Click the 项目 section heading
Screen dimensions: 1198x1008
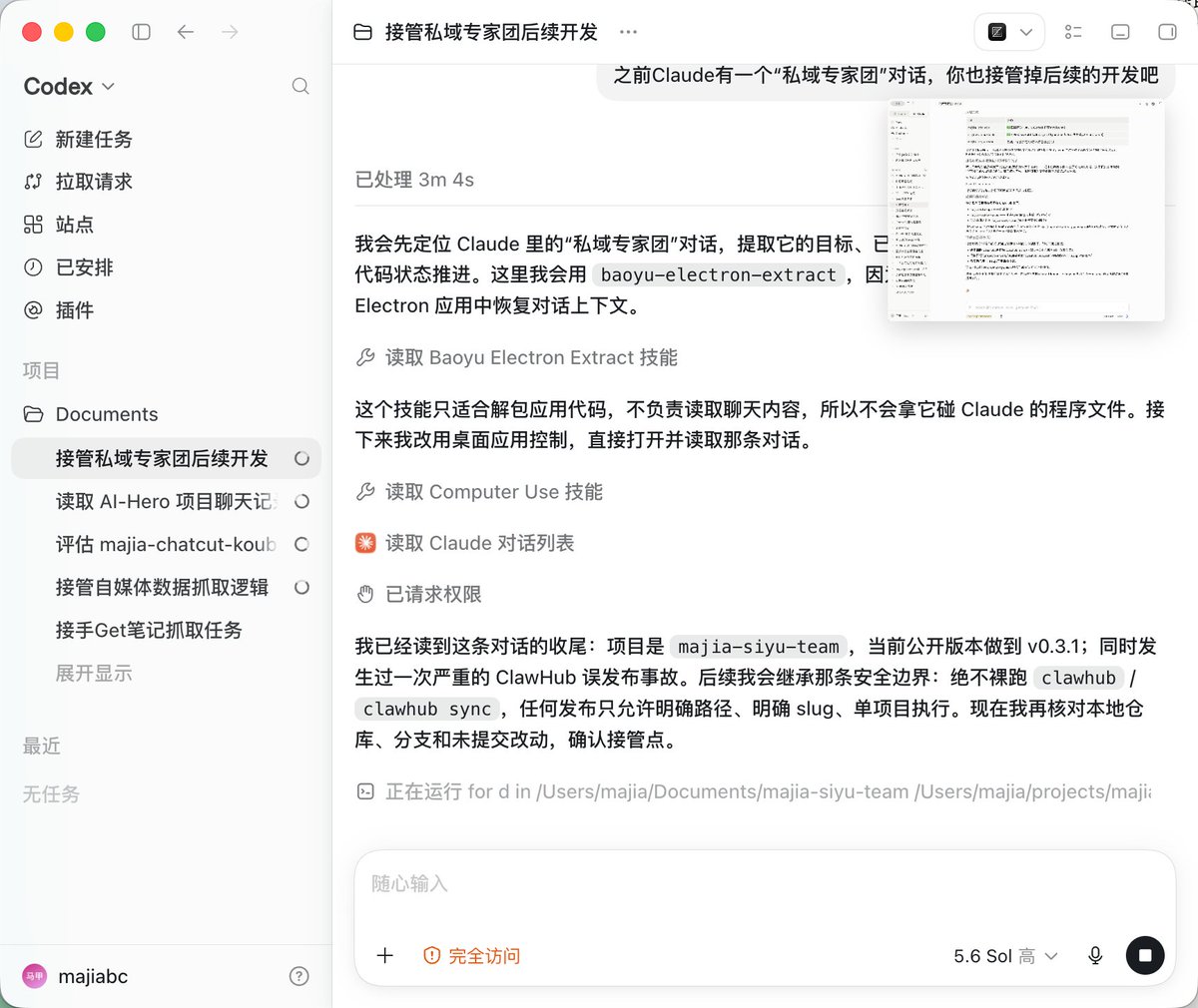click(41, 370)
